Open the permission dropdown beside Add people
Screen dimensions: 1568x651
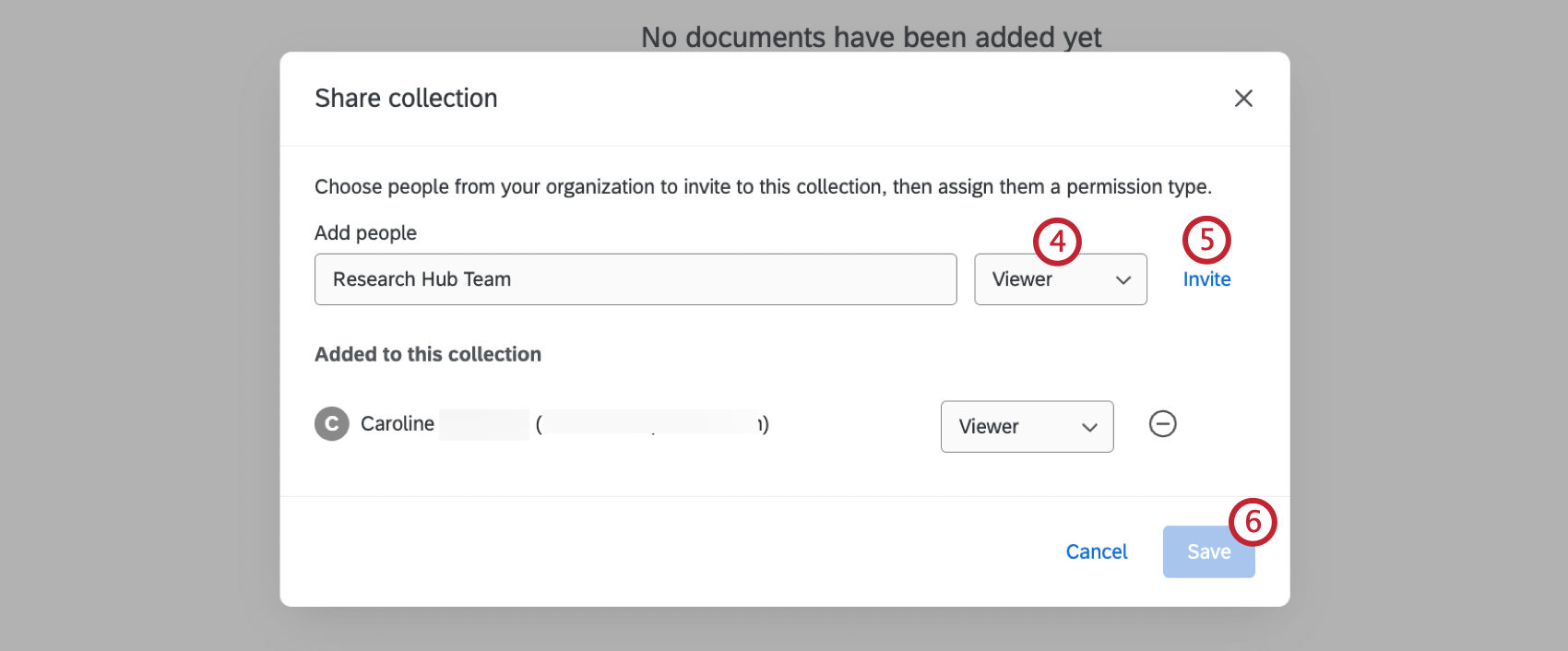tap(1060, 279)
